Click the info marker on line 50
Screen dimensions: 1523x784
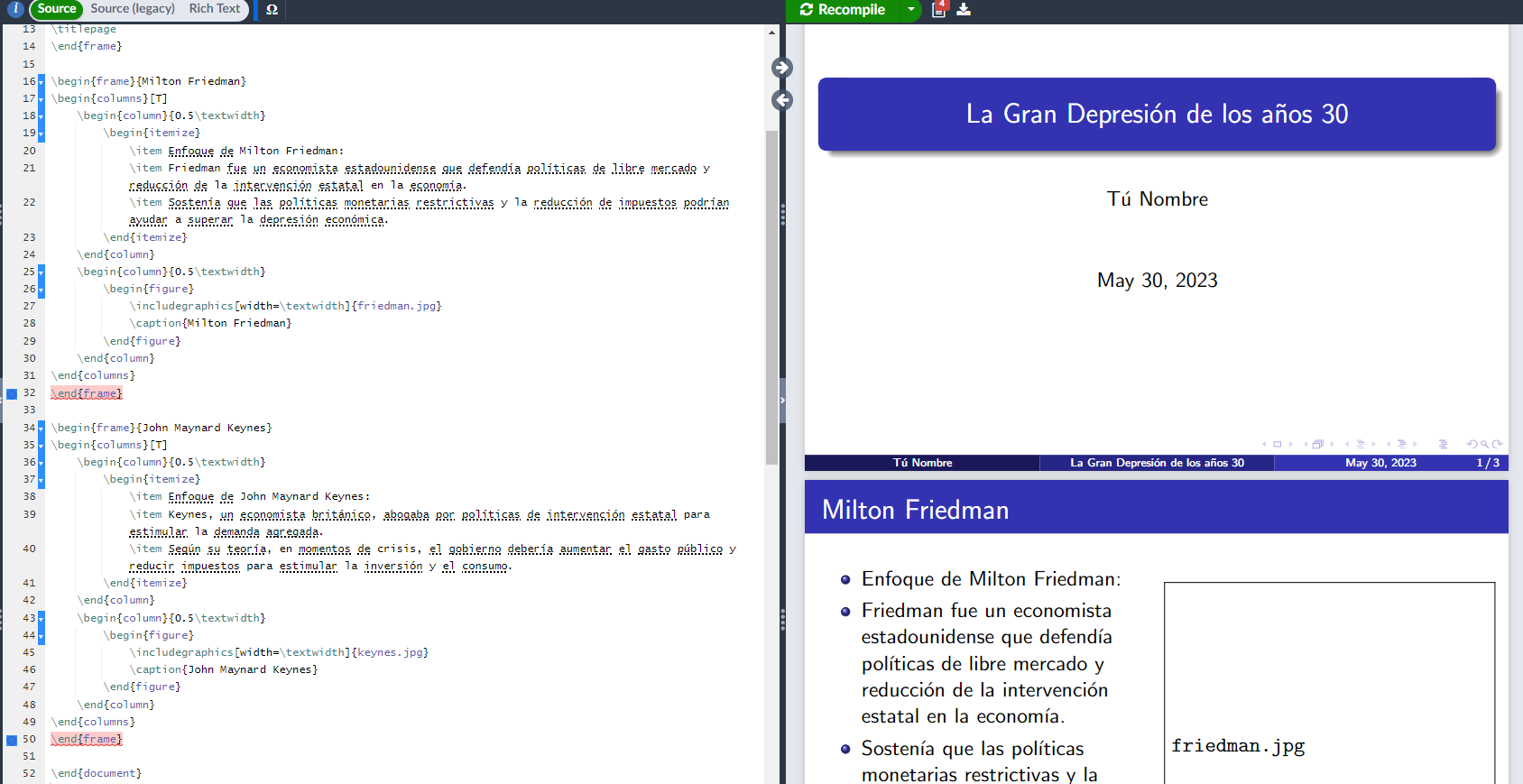(x=12, y=740)
